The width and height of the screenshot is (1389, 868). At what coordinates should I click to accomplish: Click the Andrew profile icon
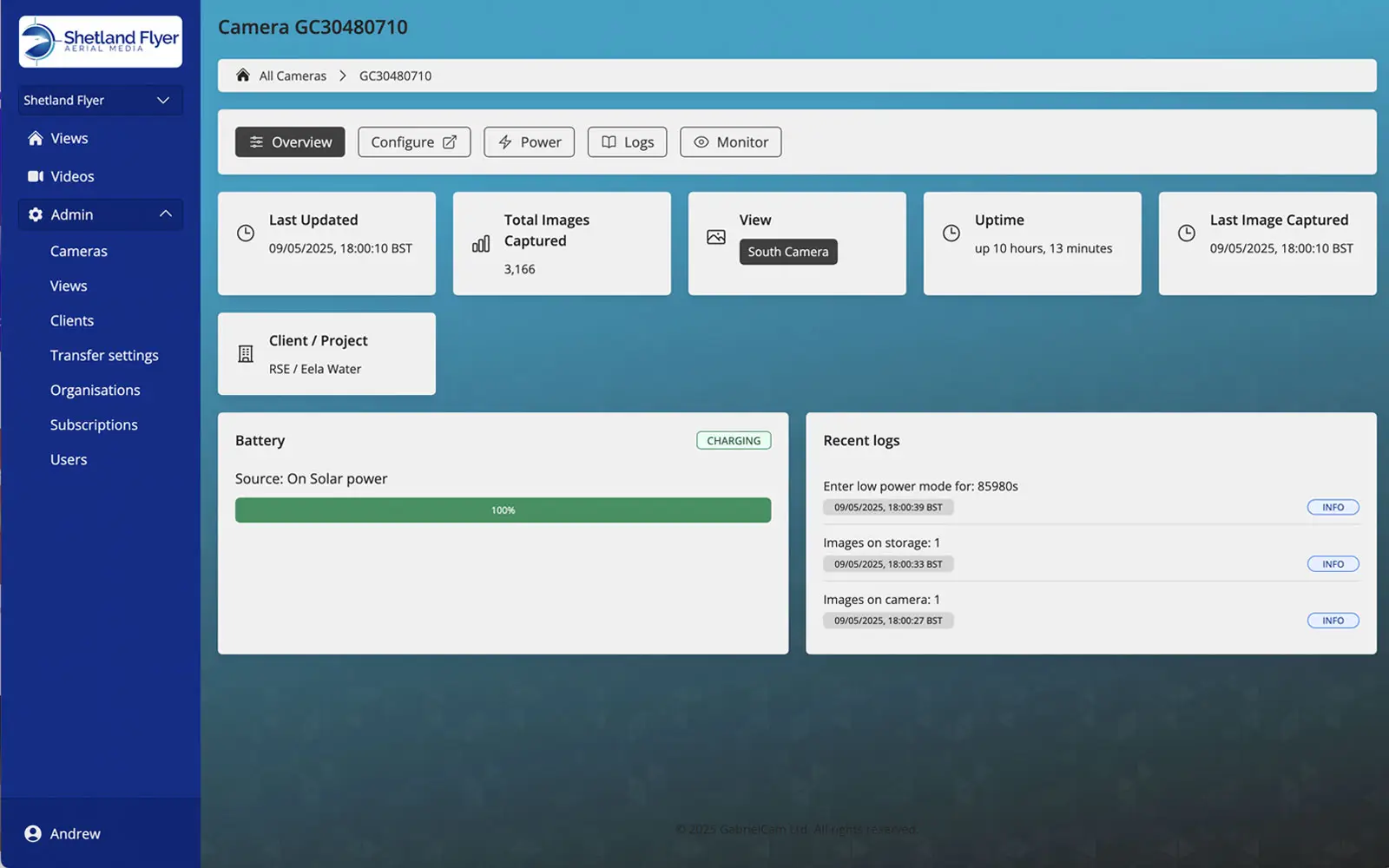[x=32, y=833]
